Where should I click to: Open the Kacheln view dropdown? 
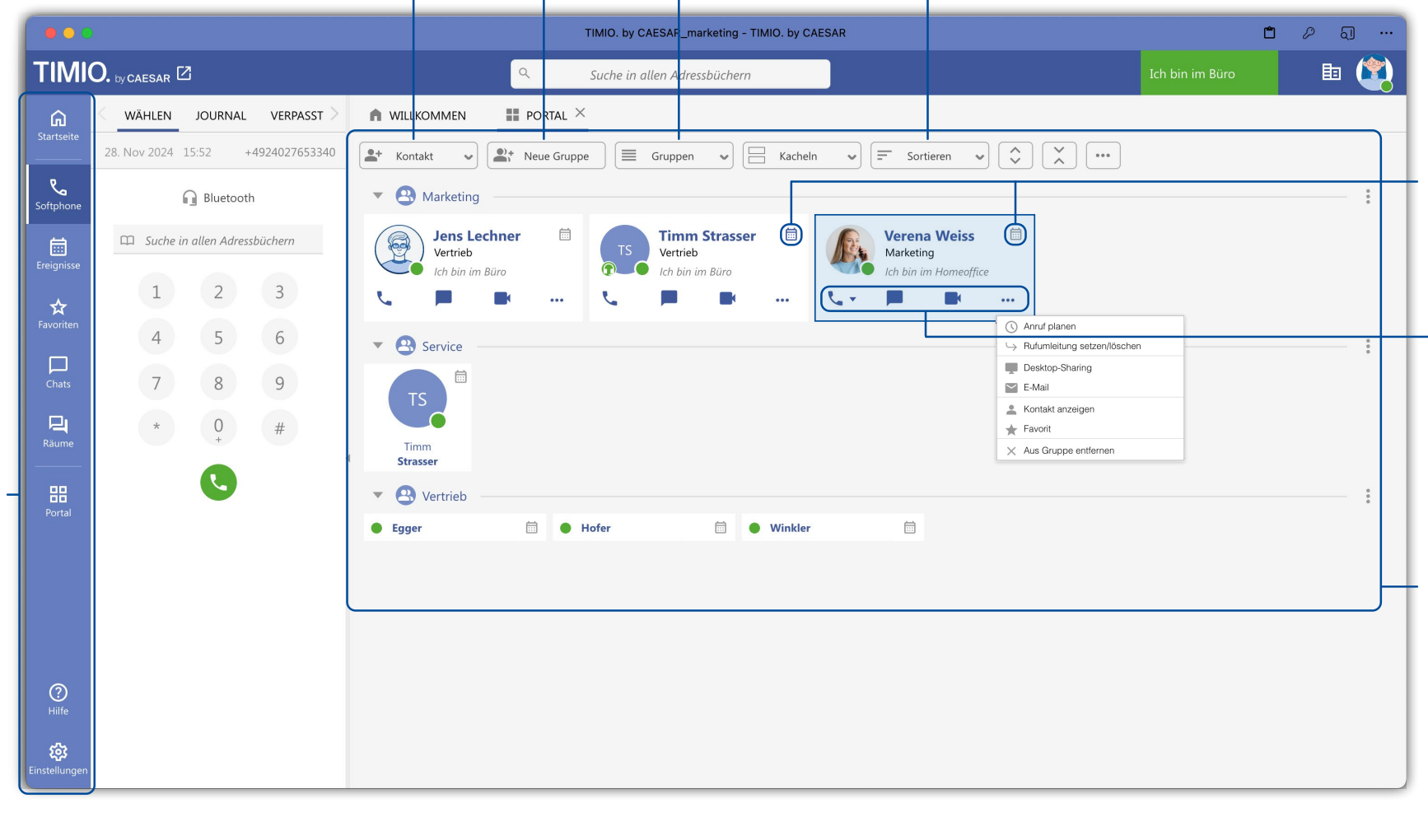[802, 156]
